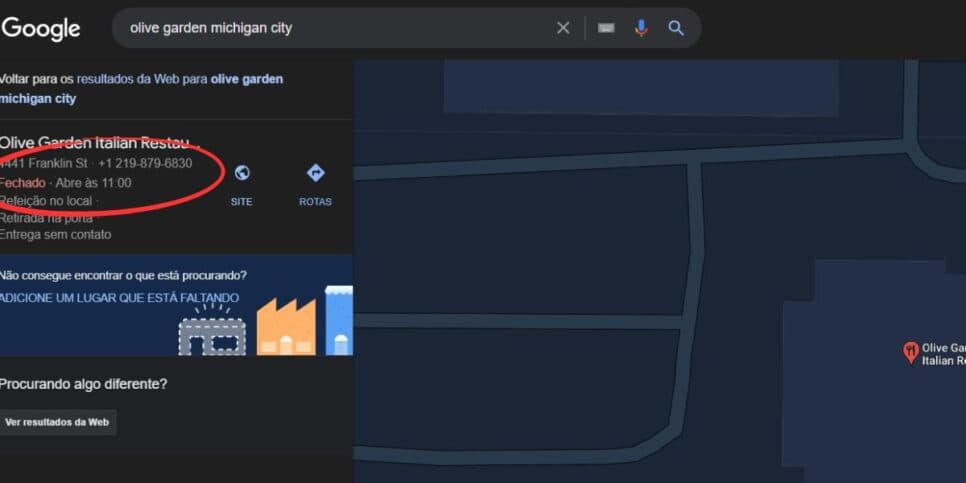Click the Olive Garden map pin
966x483 pixels.
click(x=911, y=352)
